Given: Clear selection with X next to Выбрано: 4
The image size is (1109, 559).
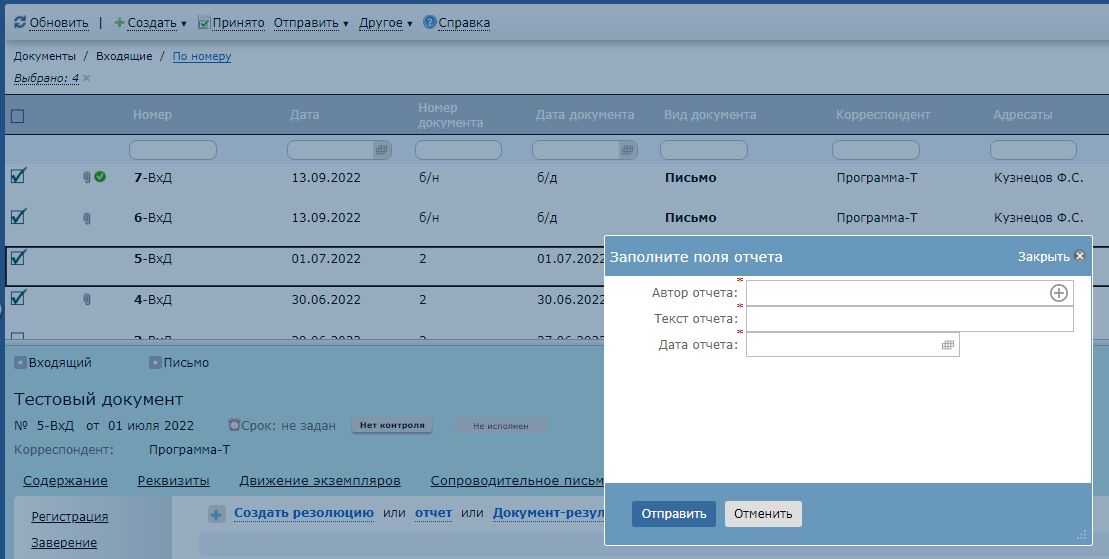Looking at the screenshot, I should [x=86, y=79].
